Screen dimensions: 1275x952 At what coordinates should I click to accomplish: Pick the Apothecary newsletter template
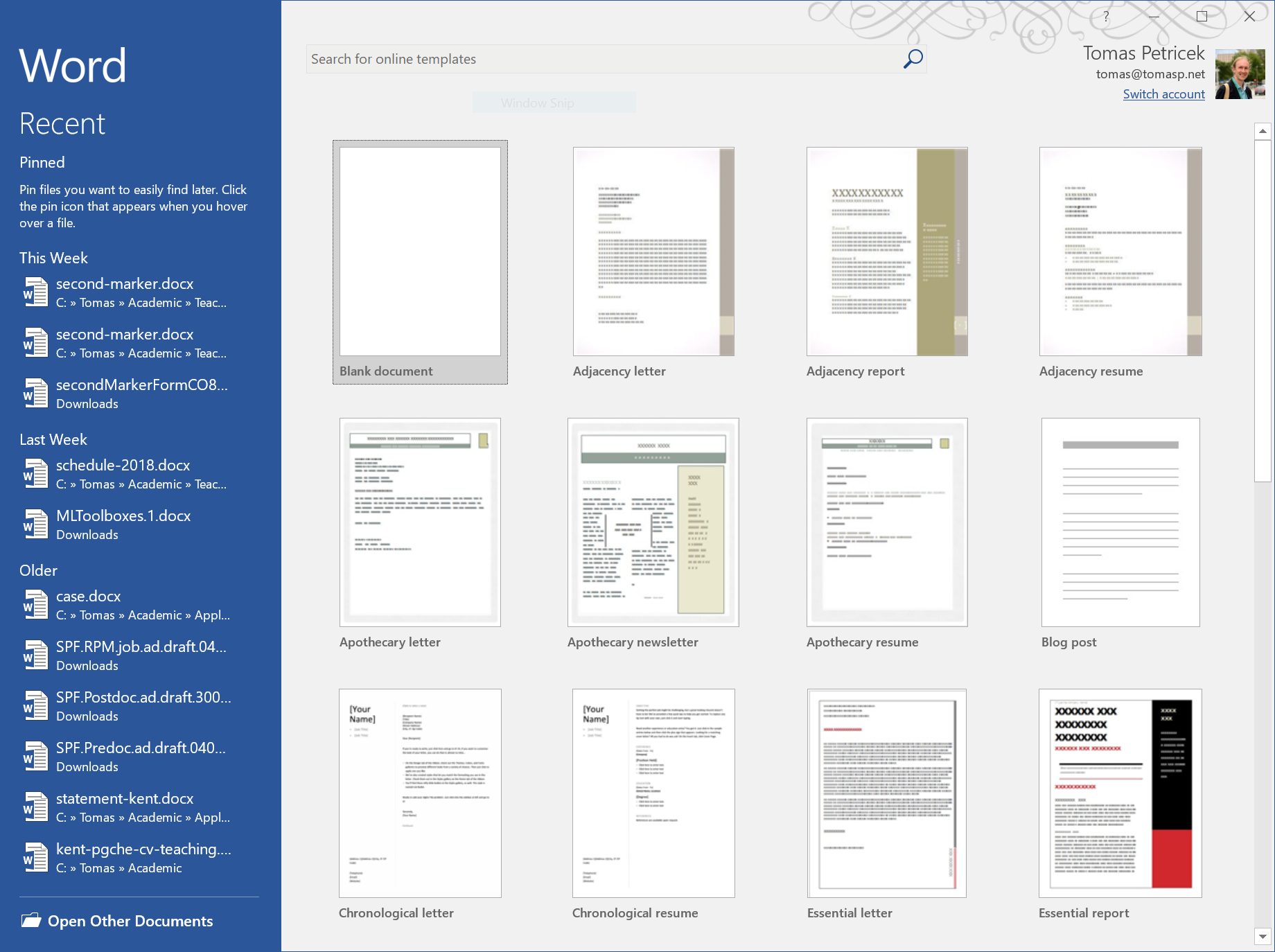coord(653,533)
